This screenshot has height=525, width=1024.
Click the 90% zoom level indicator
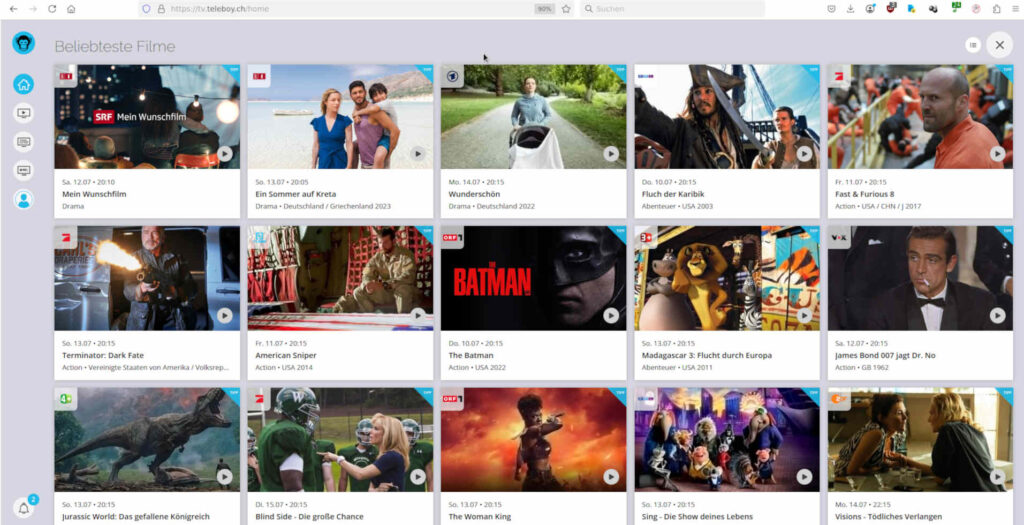[x=545, y=8]
